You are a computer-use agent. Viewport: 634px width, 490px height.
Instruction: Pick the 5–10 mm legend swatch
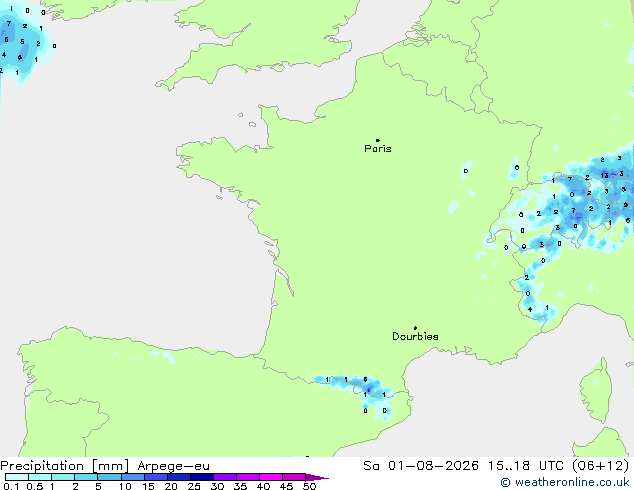pos(109,477)
